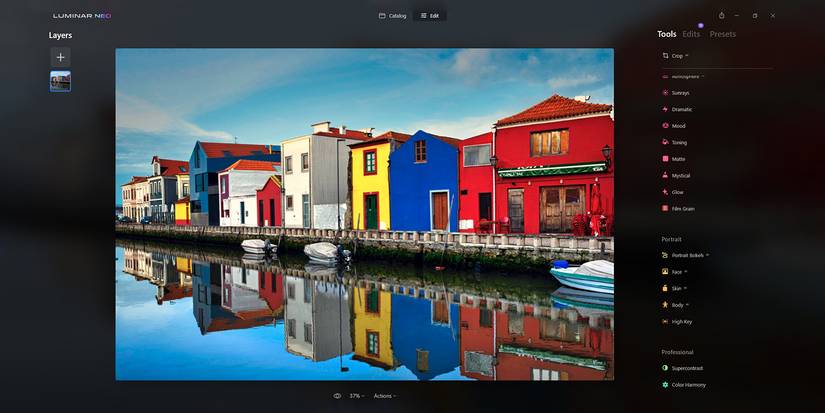The width and height of the screenshot is (825, 413).
Task: Select the photo layer thumbnail in Layers
Action: [x=61, y=82]
